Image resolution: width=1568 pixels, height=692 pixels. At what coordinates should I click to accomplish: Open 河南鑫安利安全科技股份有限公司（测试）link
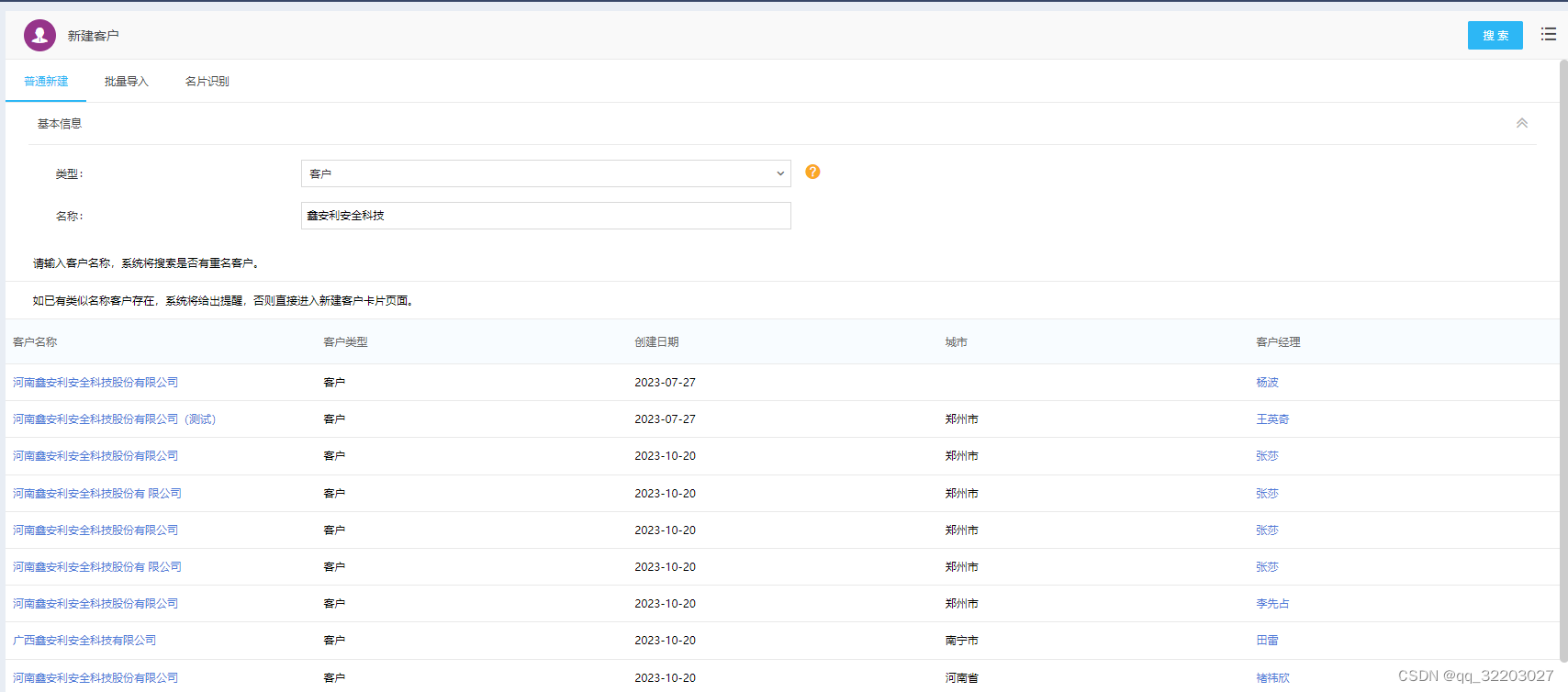[x=115, y=419]
